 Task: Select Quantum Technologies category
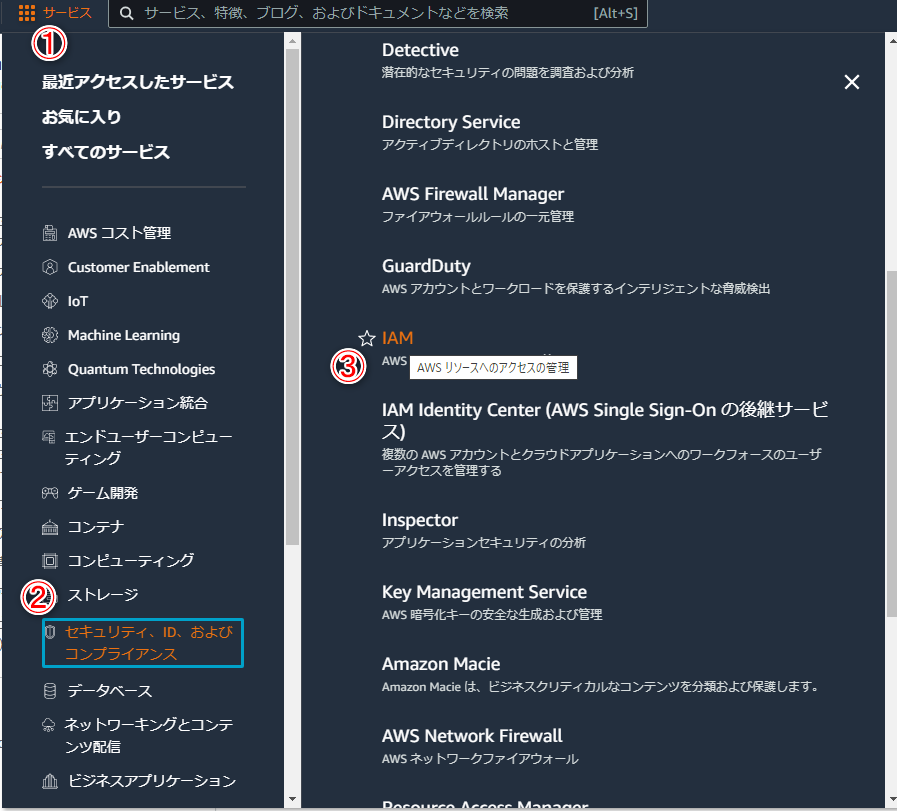(141, 369)
